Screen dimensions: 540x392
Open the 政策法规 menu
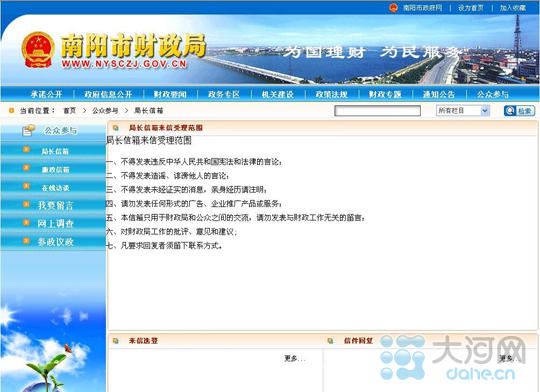[x=332, y=94]
